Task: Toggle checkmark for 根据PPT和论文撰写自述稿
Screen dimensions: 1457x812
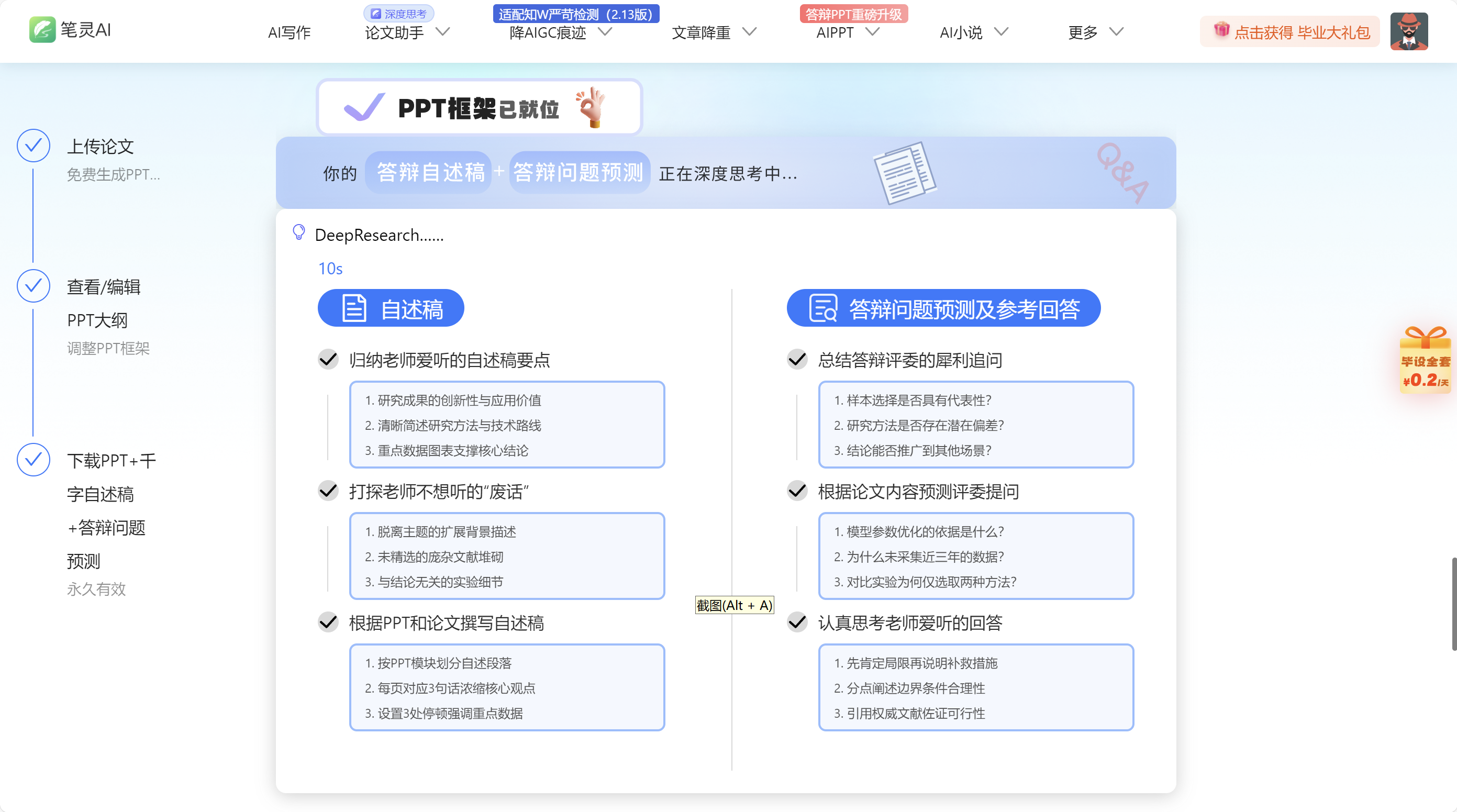Action: click(328, 622)
